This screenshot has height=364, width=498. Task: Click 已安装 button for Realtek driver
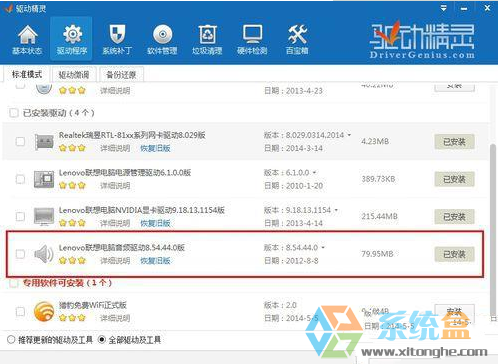coord(454,142)
